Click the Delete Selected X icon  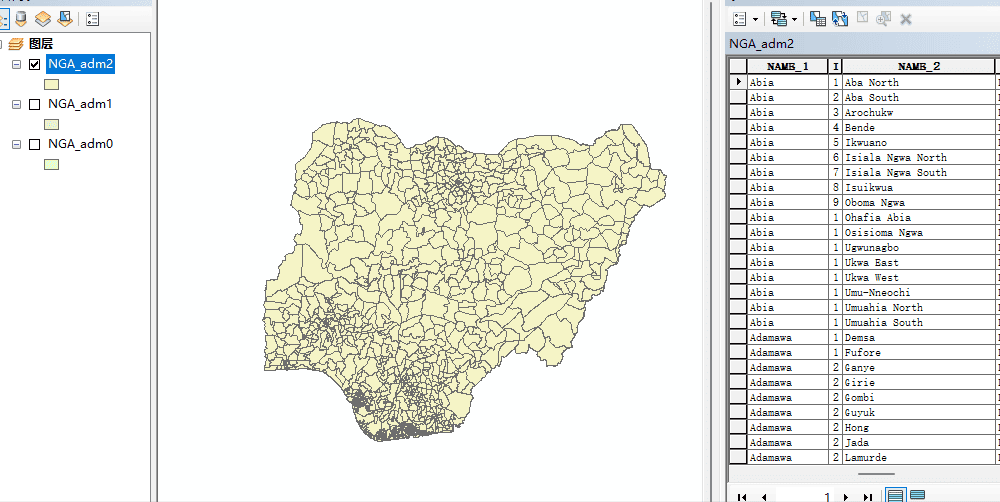(x=905, y=19)
